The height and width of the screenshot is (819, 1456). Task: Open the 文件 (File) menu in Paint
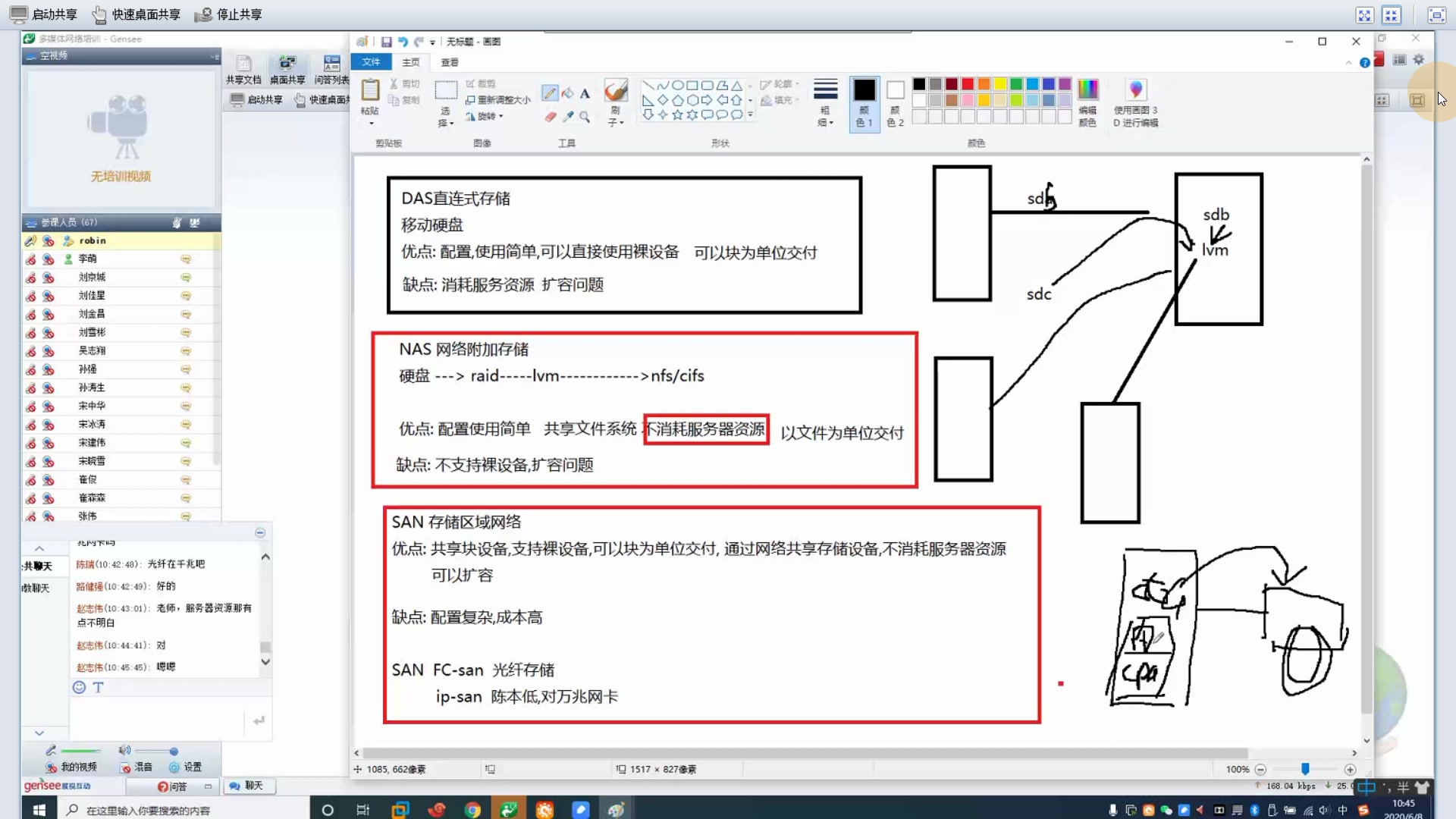click(x=371, y=62)
